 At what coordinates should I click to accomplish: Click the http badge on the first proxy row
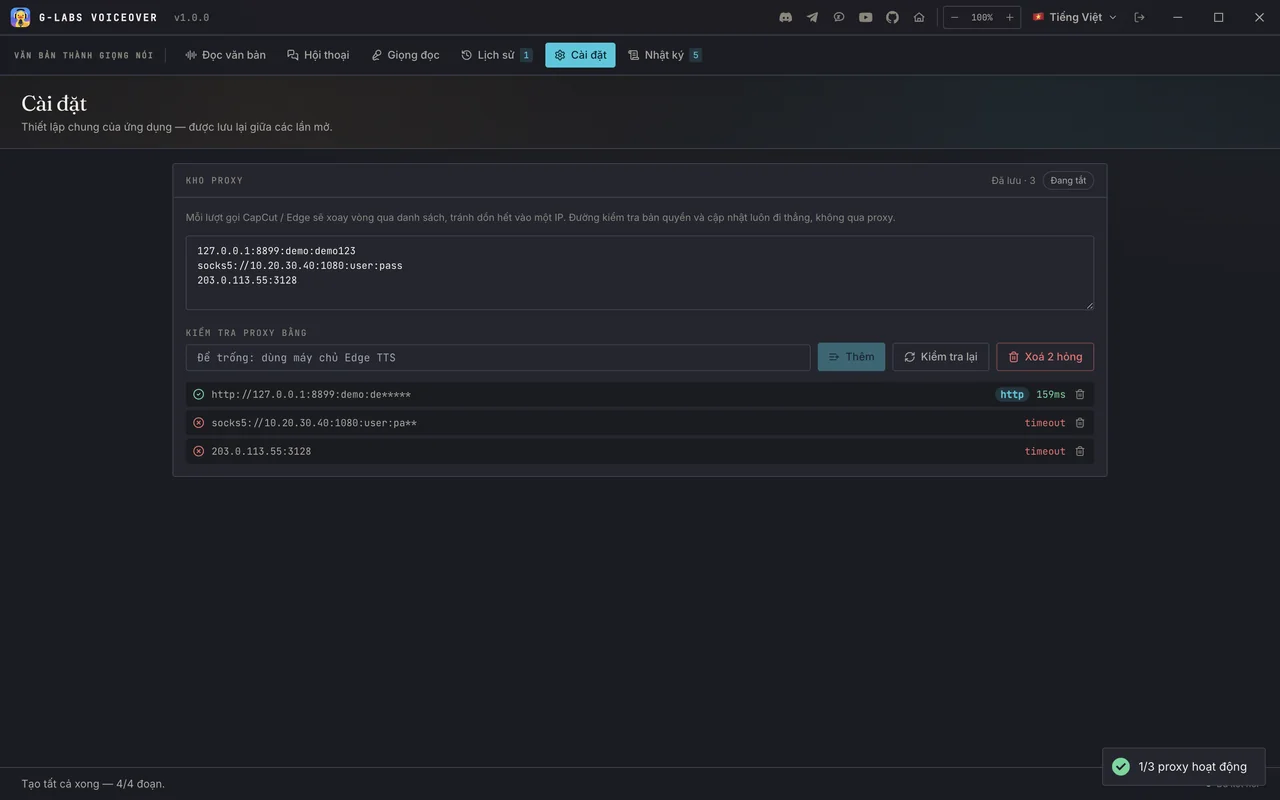tap(1012, 395)
